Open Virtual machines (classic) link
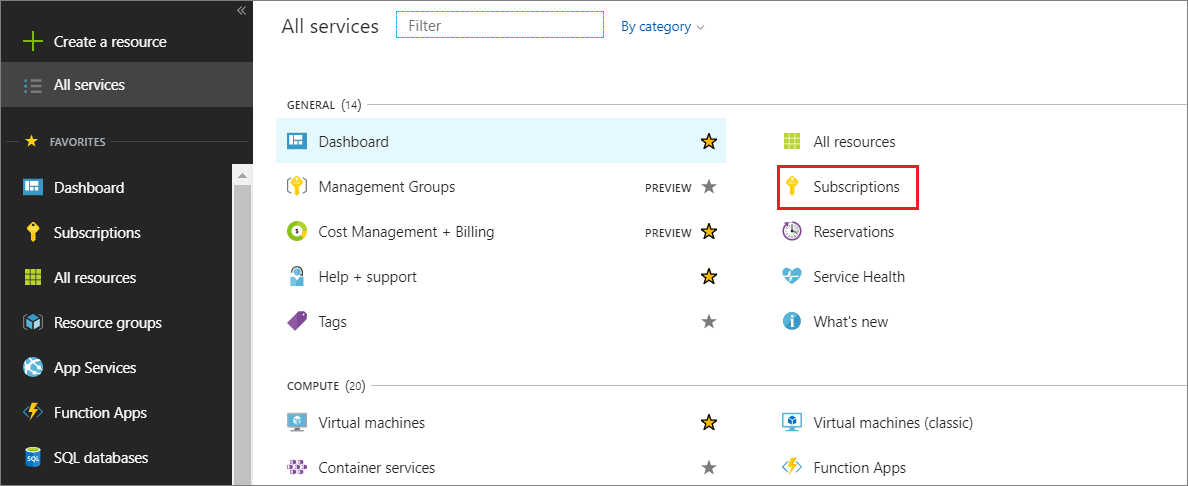Screen dimensions: 1188x486 pos(892,423)
